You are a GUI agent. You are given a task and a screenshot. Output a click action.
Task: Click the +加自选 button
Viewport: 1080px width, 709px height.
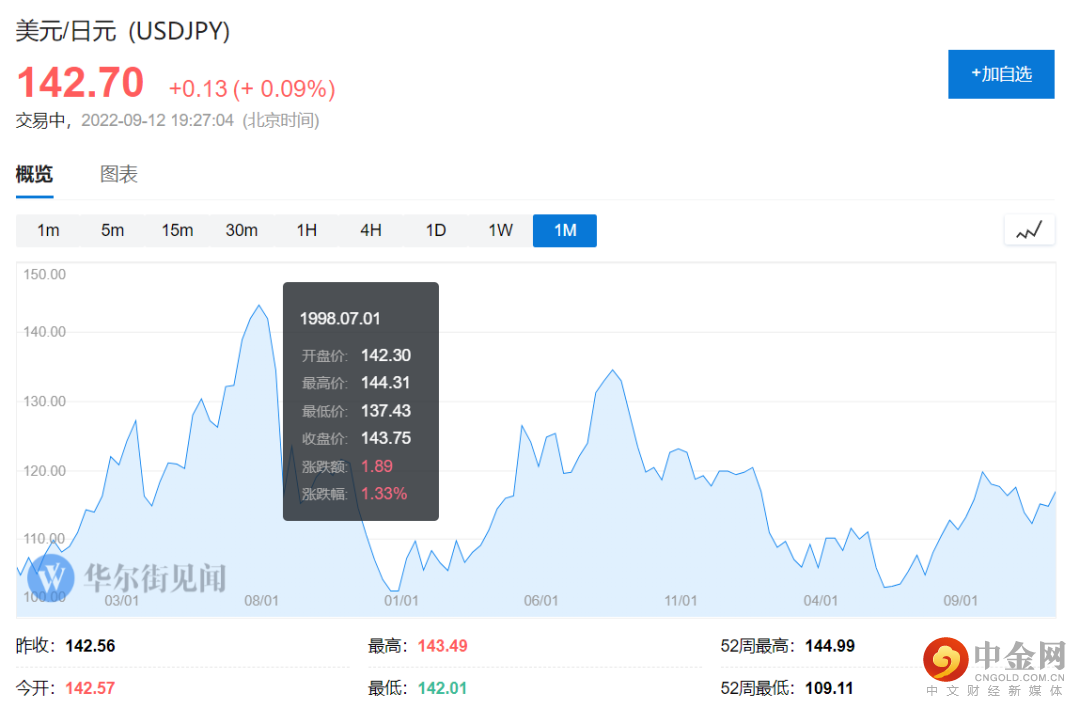[x=1001, y=74]
